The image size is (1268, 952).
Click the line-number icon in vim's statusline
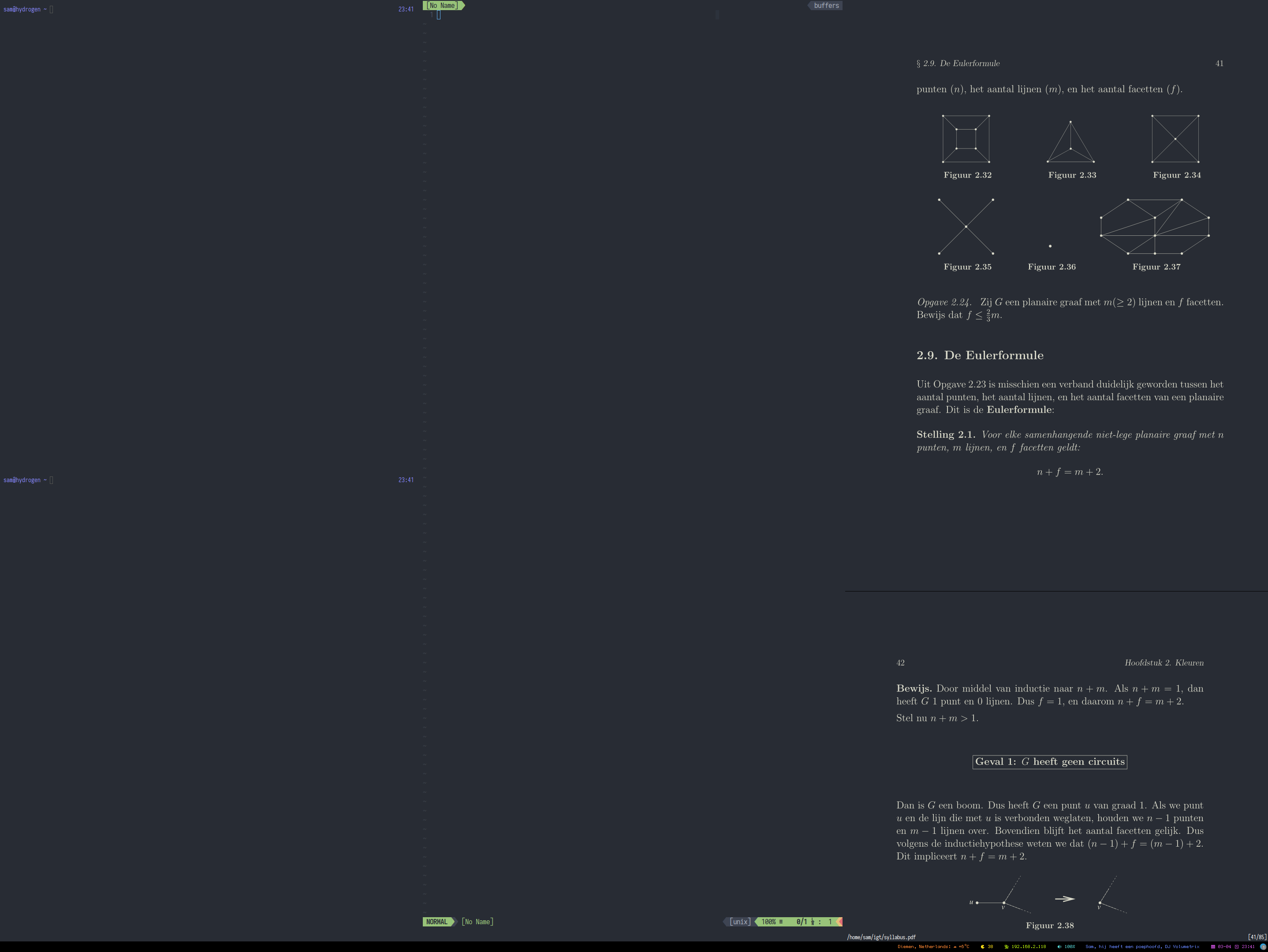point(813,922)
